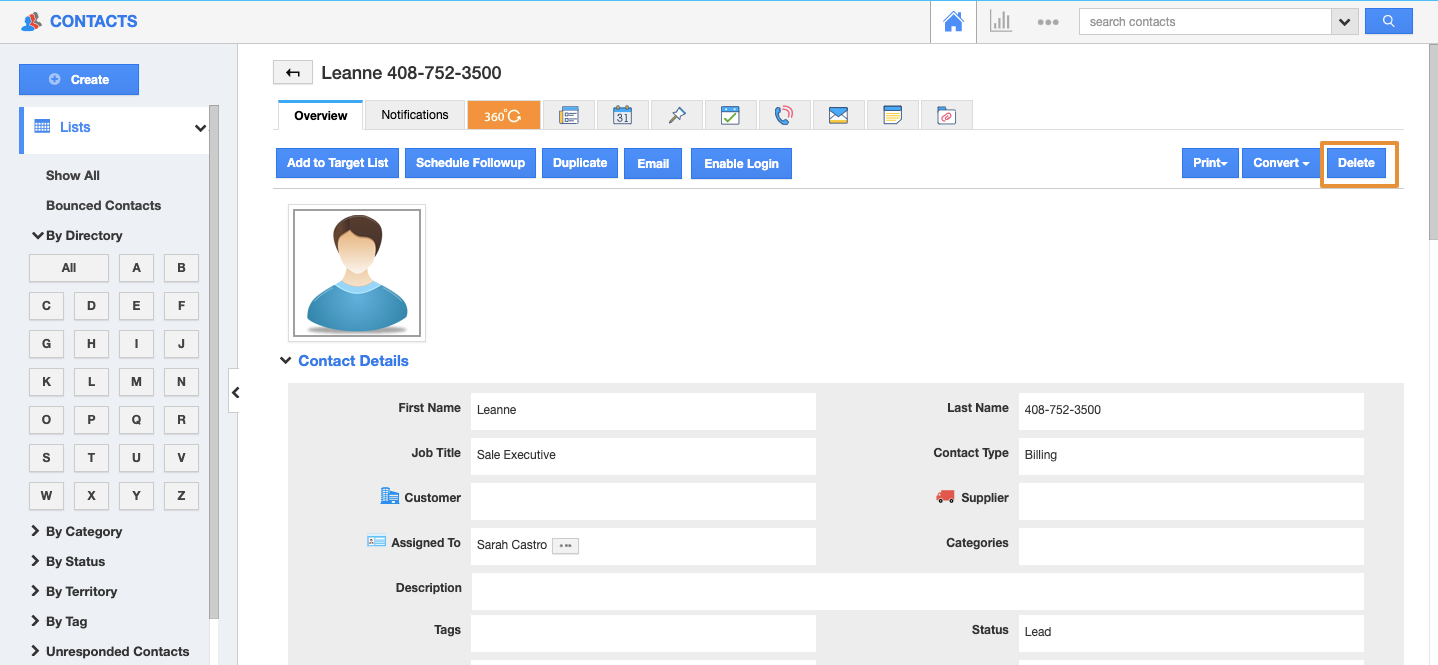The height and width of the screenshot is (665, 1438).
Task: Open the reports bar chart icon
Action: tap(1000, 21)
